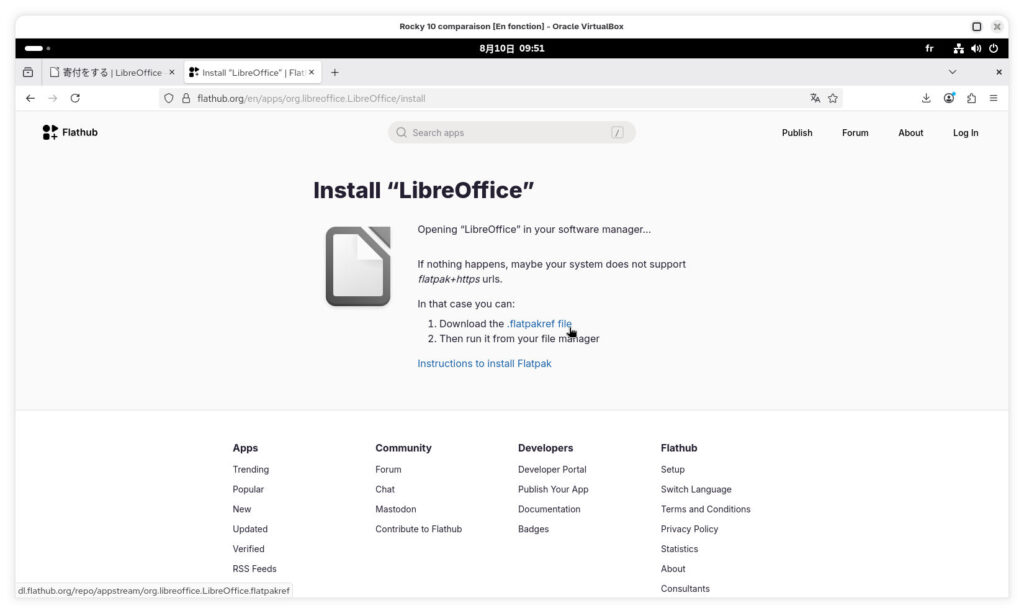1024x613 pixels.
Task: Click the volume speaker icon in top bar
Action: 976,48
